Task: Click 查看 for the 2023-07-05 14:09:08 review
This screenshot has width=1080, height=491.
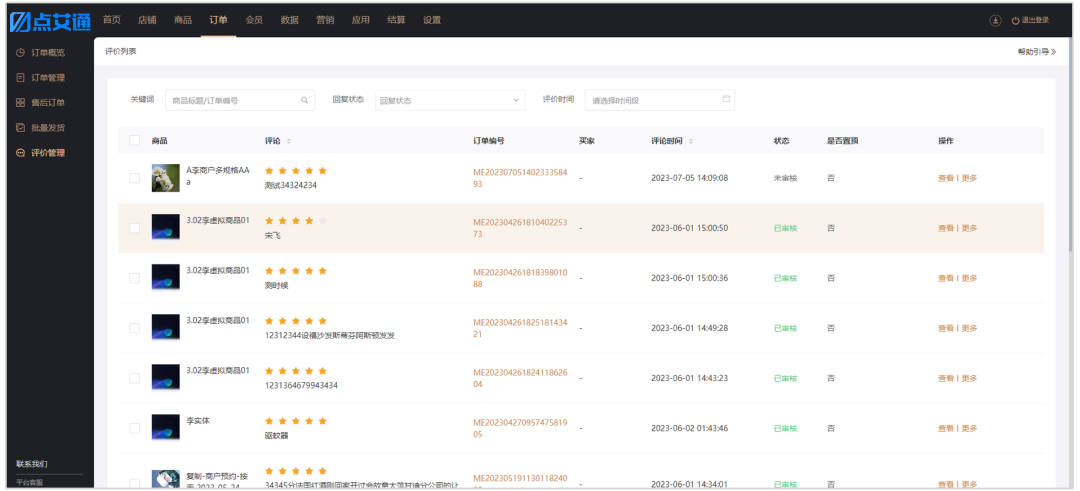Action: 946,178
